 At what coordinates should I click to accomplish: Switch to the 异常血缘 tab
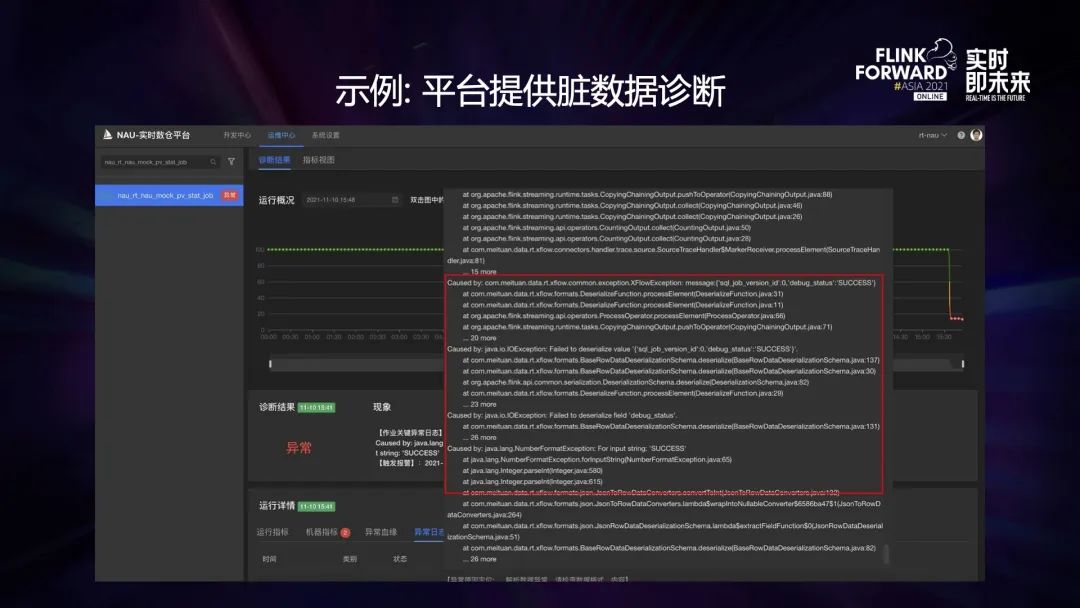click(381, 532)
